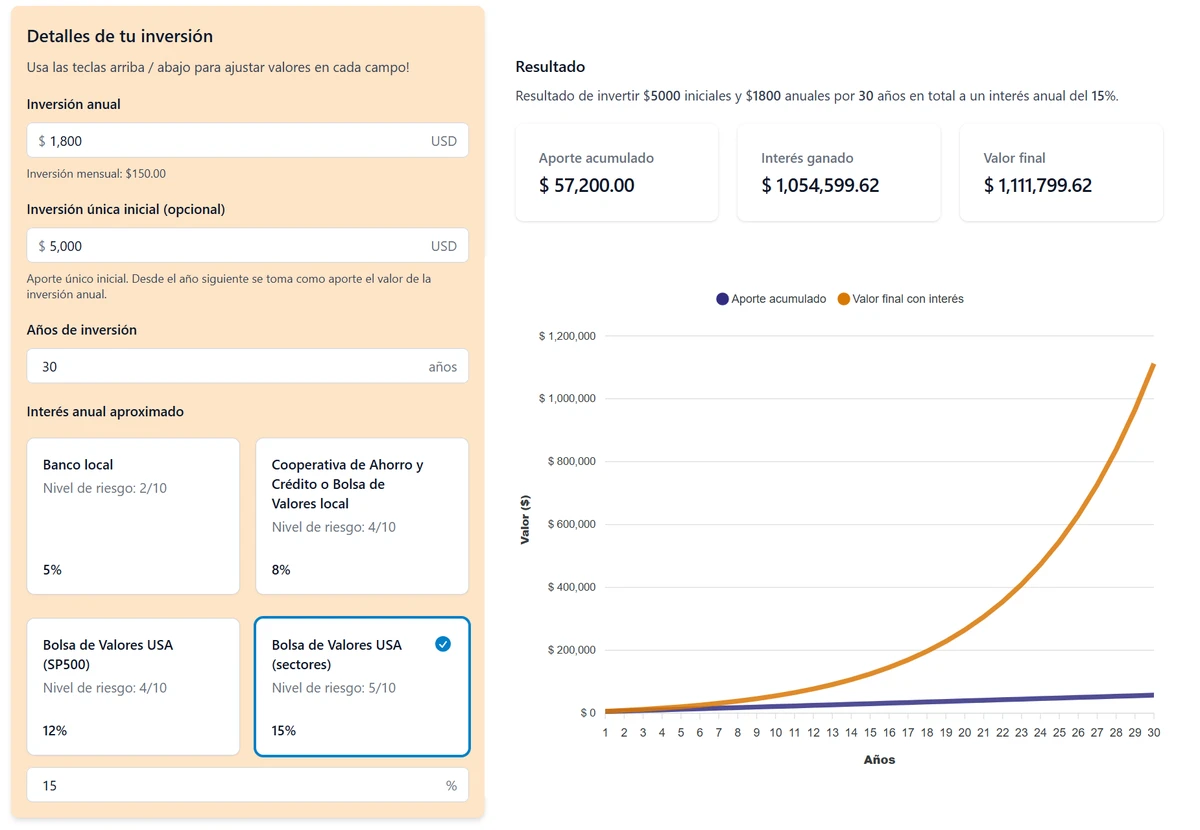
Task: Click the Interés ganado result card
Action: coord(839,172)
